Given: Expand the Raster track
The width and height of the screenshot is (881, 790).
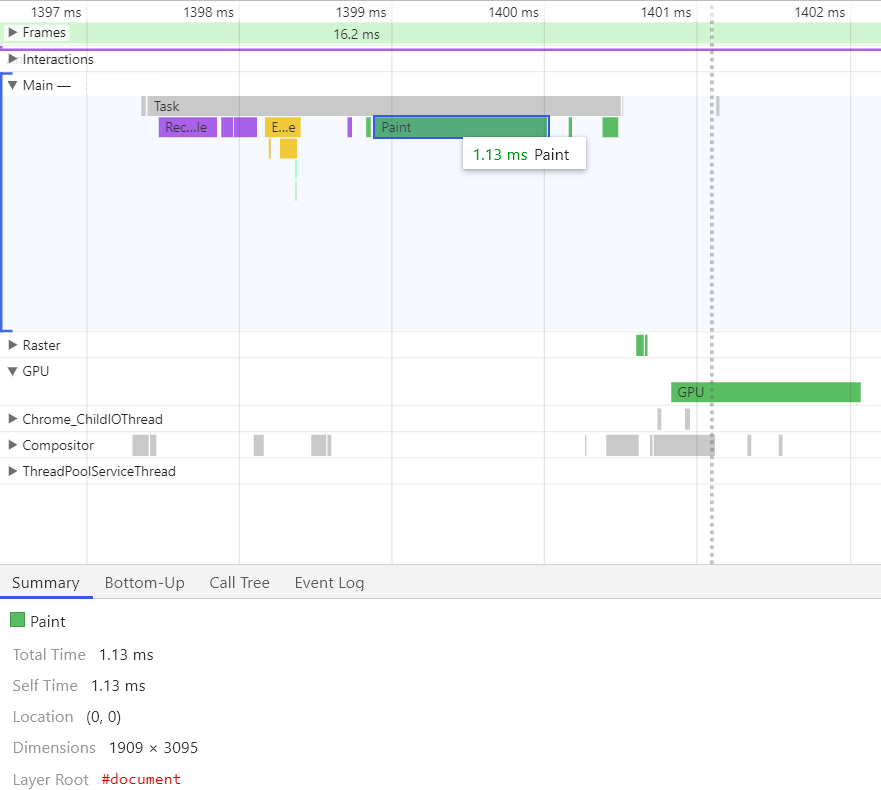Looking at the screenshot, I should coord(12,345).
